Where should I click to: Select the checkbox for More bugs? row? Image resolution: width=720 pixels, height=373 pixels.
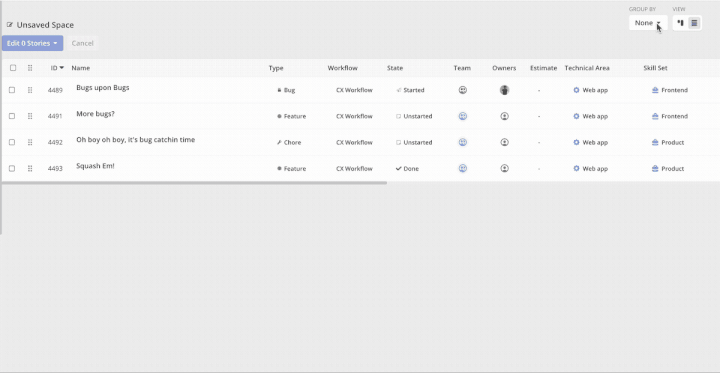[12, 116]
